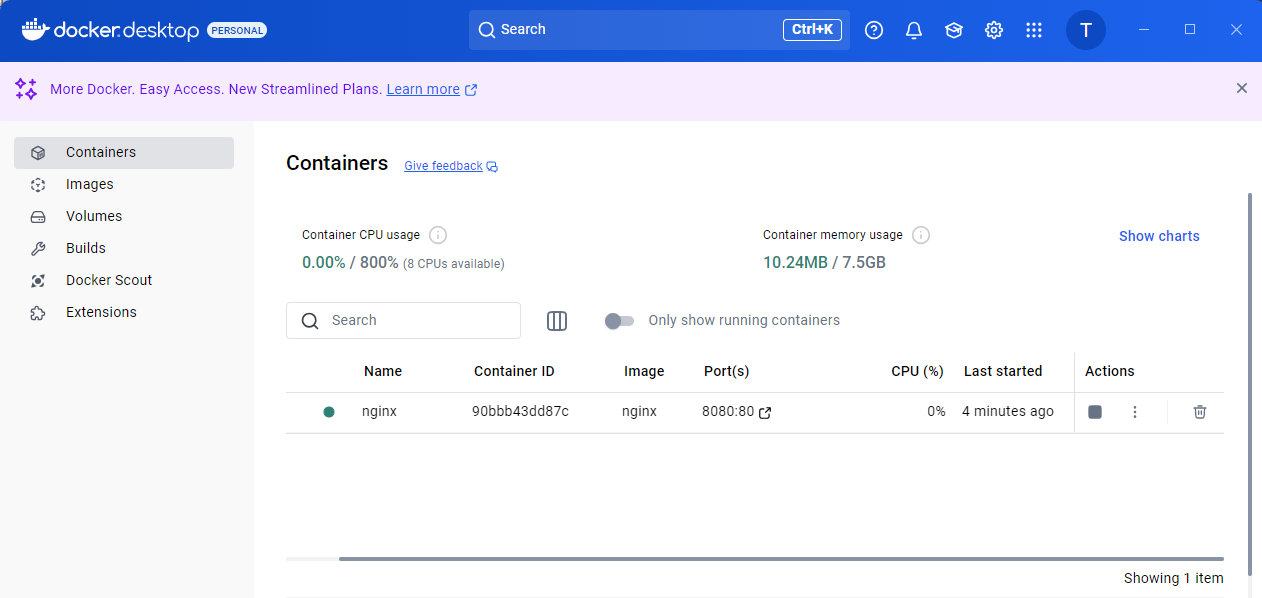Click the sparkle icon in the banner
Image resolution: width=1262 pixels, height=598 pixels.
tap(26, 89)
